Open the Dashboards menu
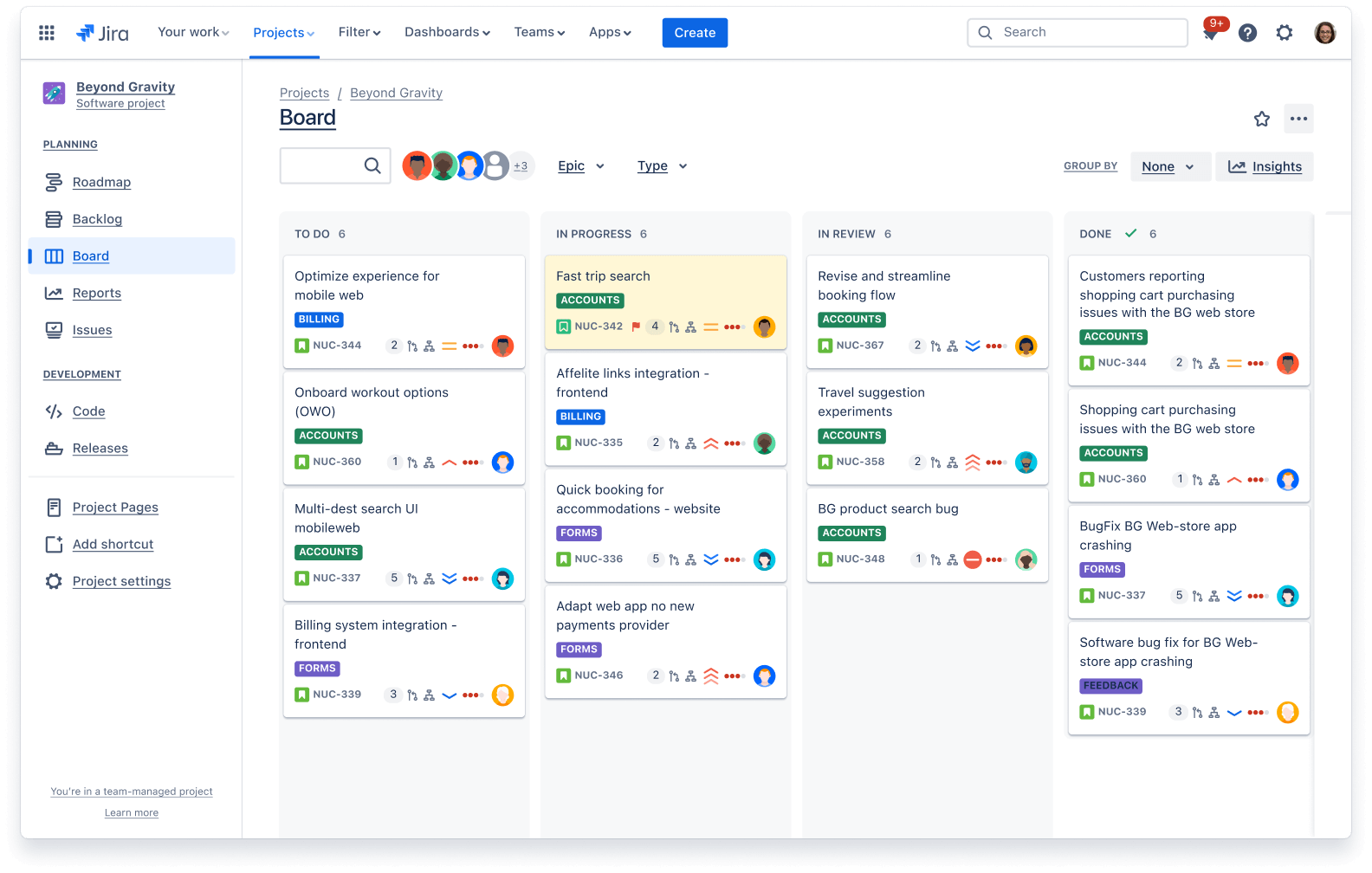 click(x=447, y=32)
